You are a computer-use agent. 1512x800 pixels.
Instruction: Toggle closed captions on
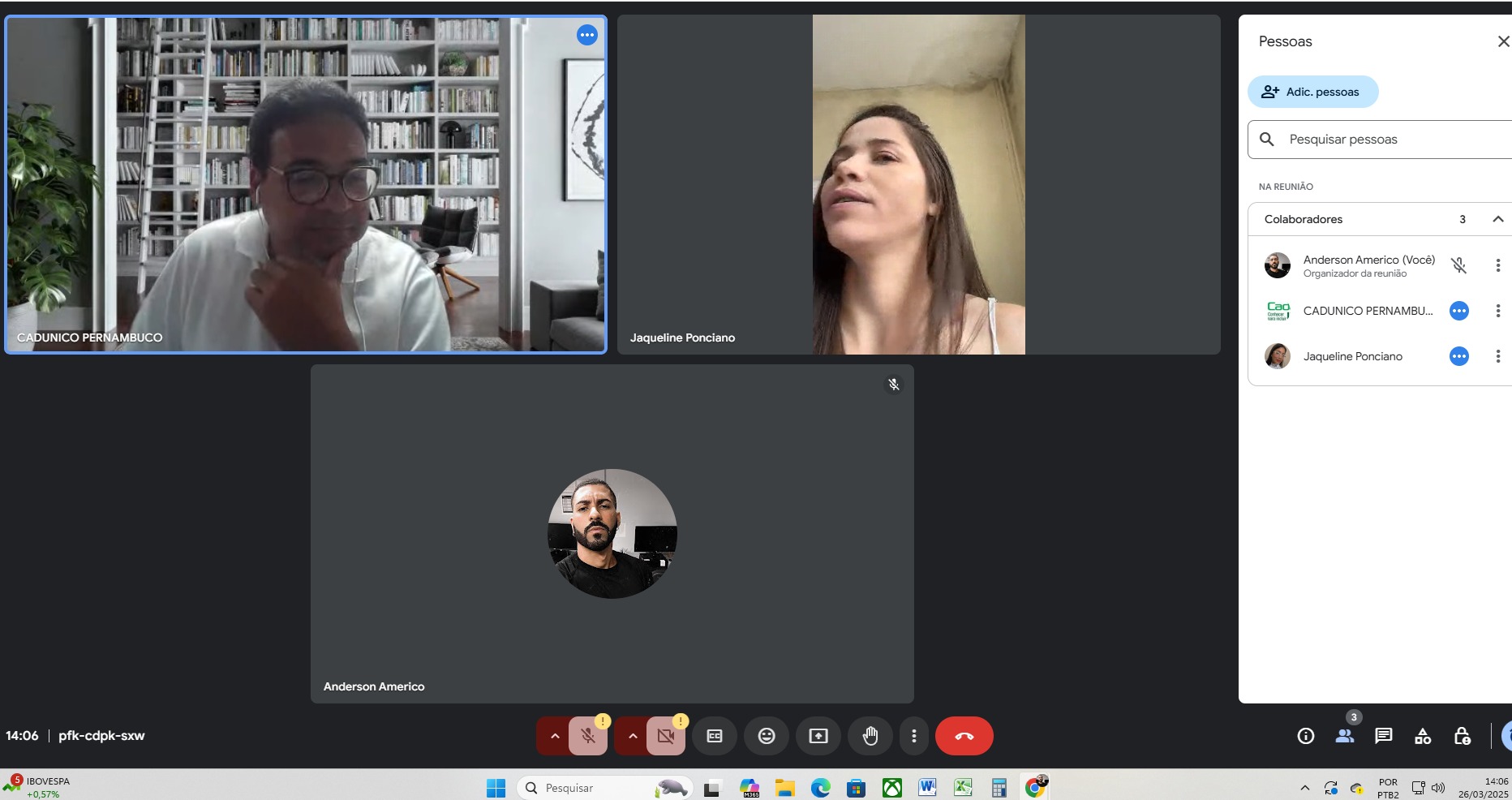(x=714, y=736)
